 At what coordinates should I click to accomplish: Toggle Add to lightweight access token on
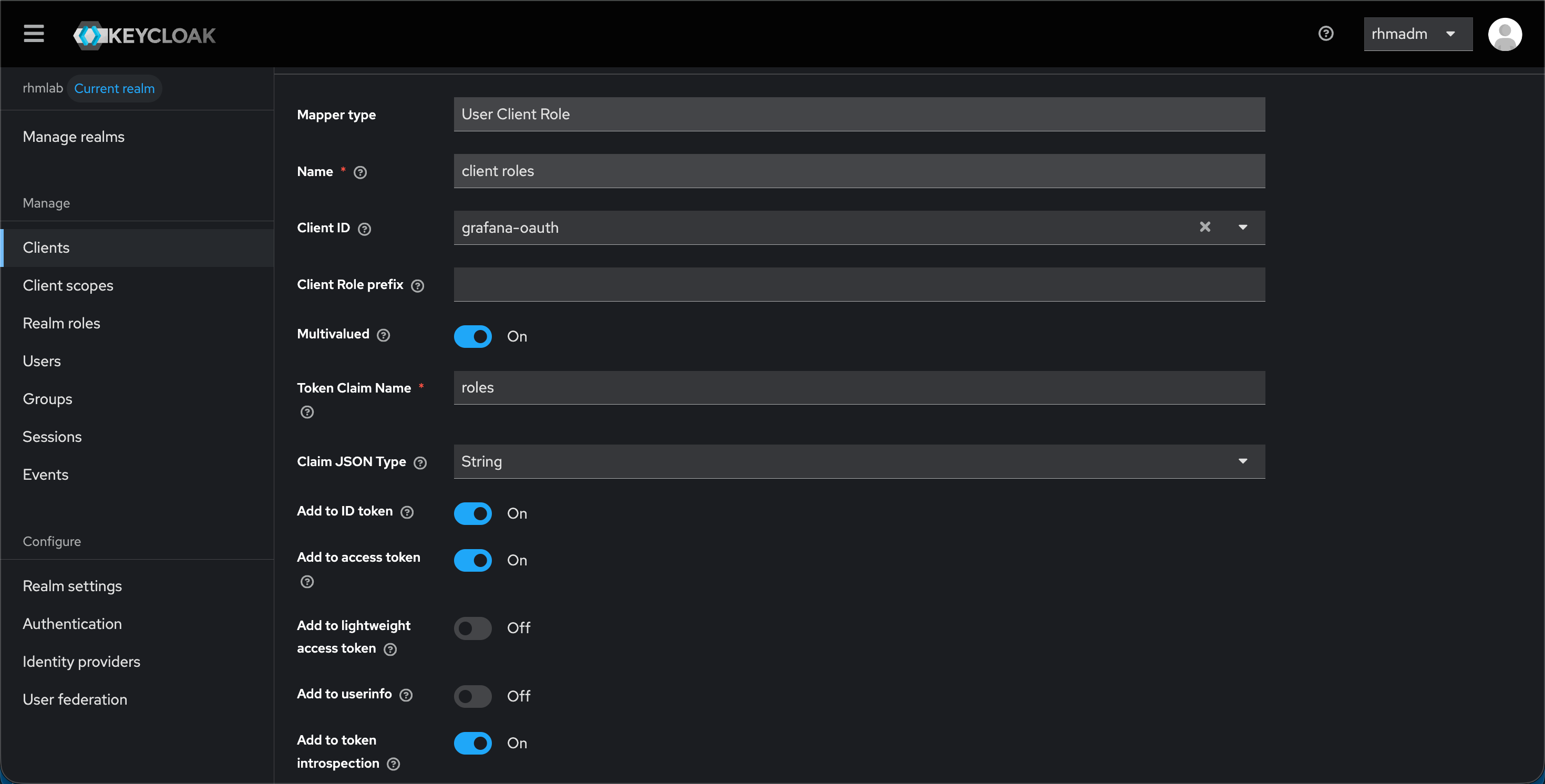click(472, 628)
